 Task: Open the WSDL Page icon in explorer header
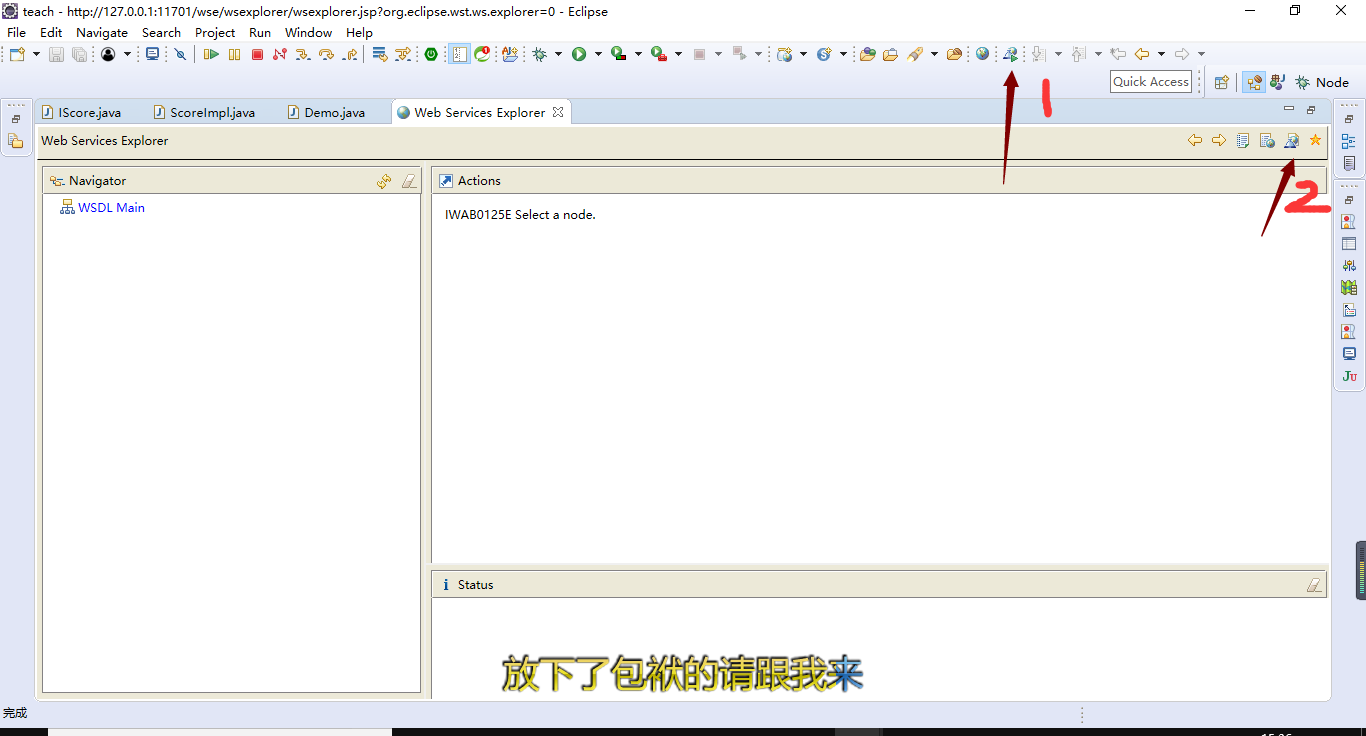[1291, 141]
